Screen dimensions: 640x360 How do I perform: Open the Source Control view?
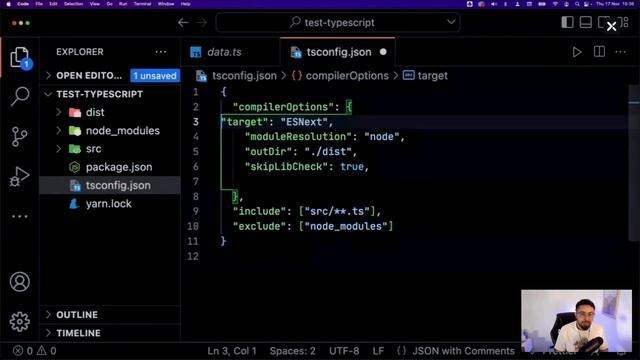20,137
